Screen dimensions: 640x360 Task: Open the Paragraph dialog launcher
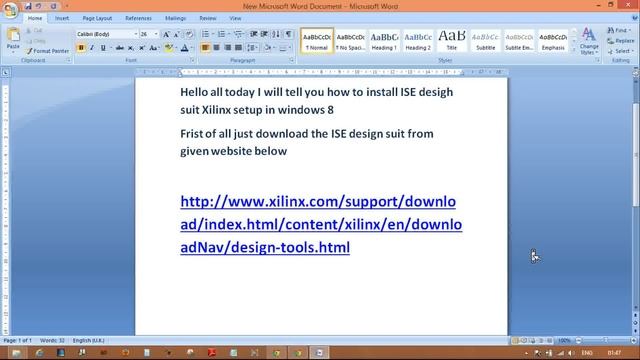coord(291,60)
